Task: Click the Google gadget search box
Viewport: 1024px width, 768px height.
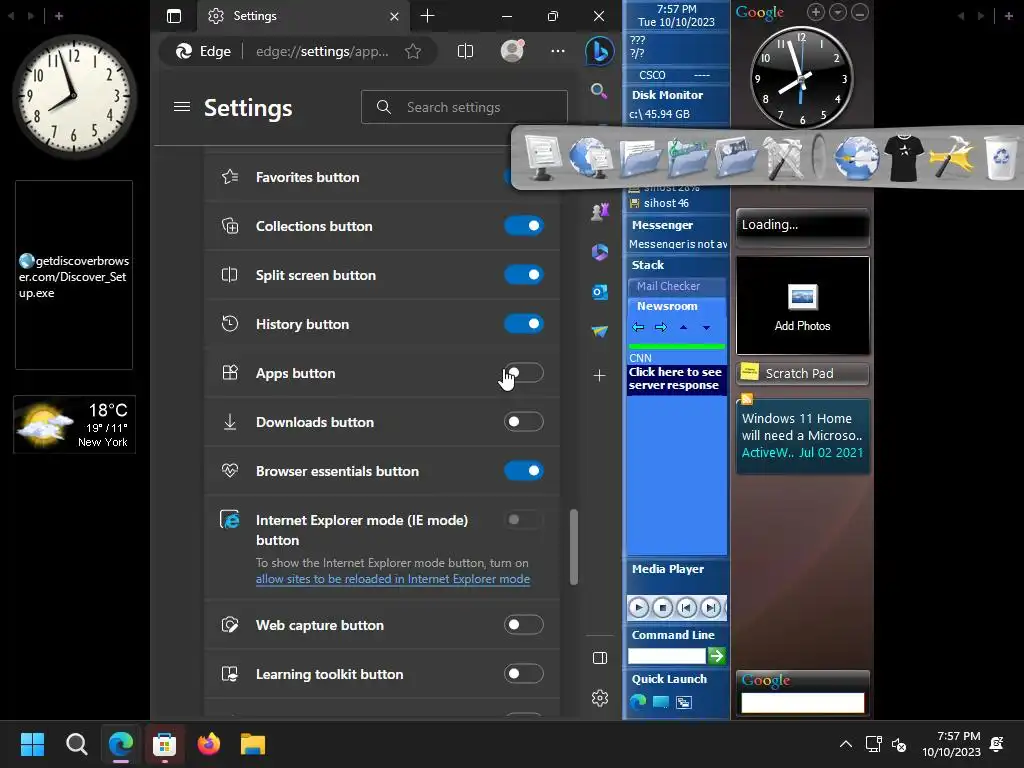Action: click(803, 703)
